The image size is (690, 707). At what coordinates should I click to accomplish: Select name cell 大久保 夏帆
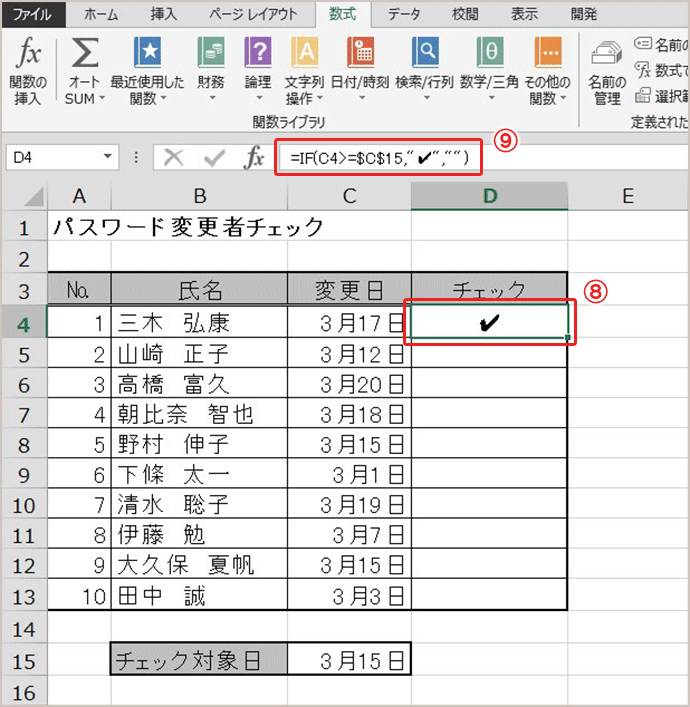(199, 565)
